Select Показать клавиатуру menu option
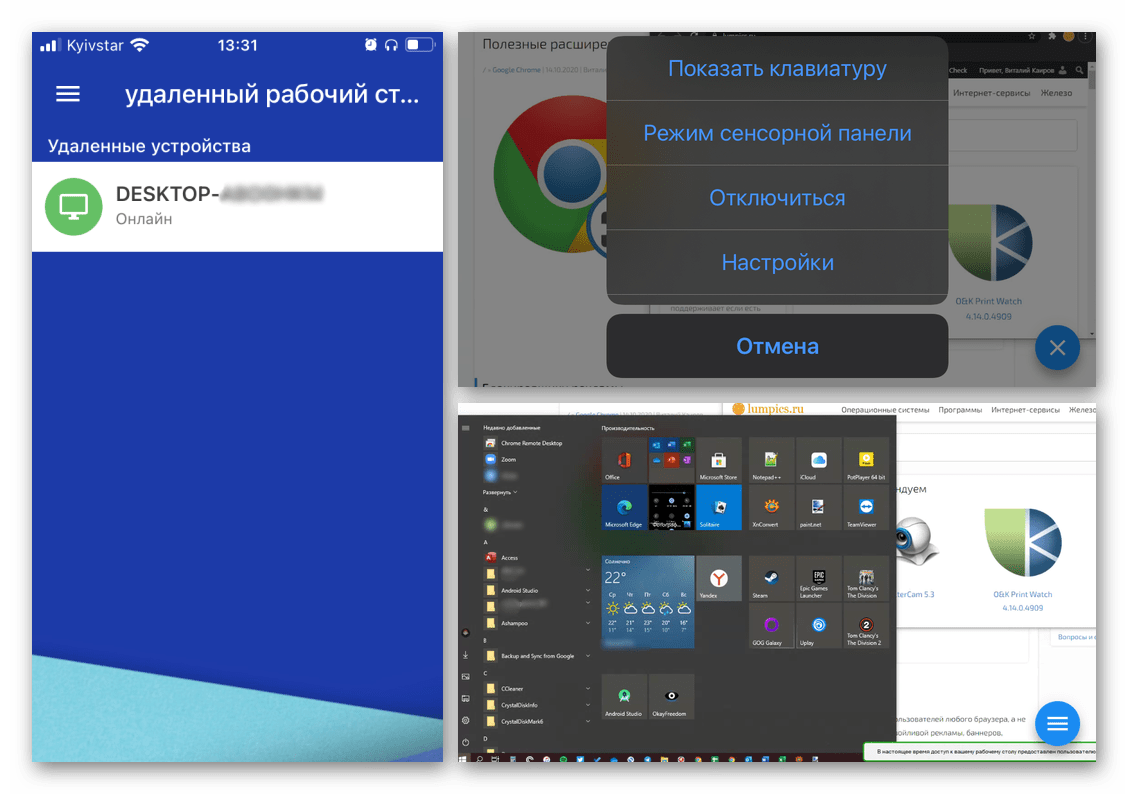Viewport: 1128px width, 794px height. coord(777,69)
